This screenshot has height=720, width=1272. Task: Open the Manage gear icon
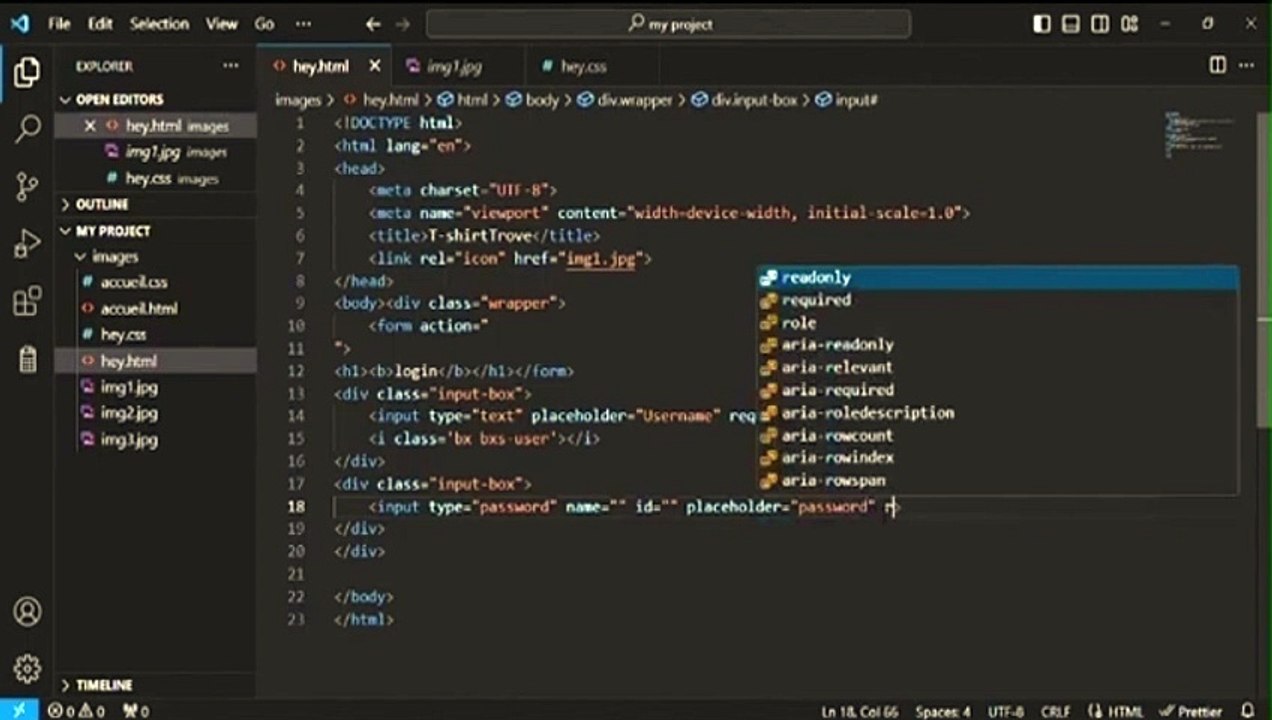27,668
